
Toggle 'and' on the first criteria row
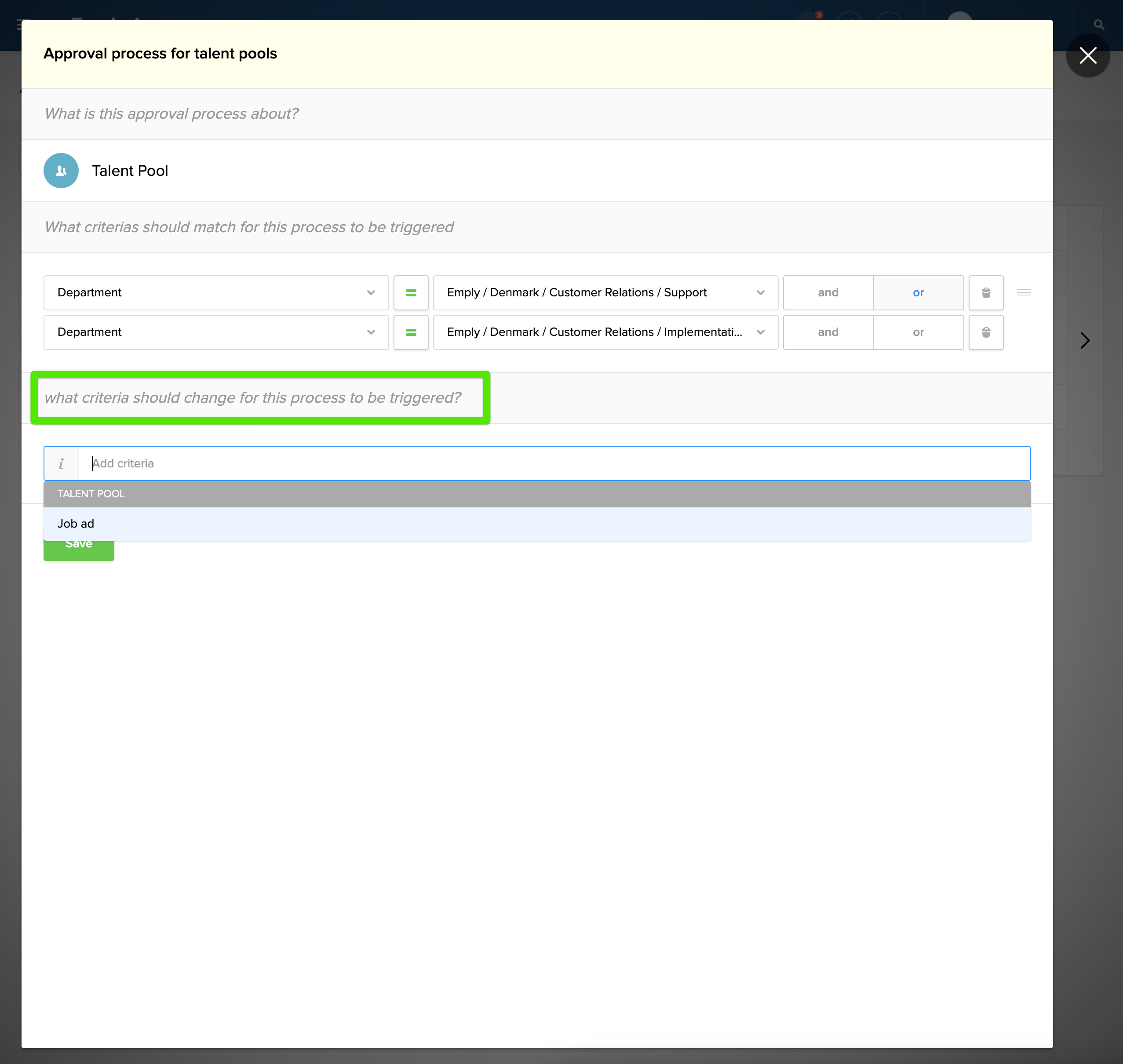tap(828, 293)
